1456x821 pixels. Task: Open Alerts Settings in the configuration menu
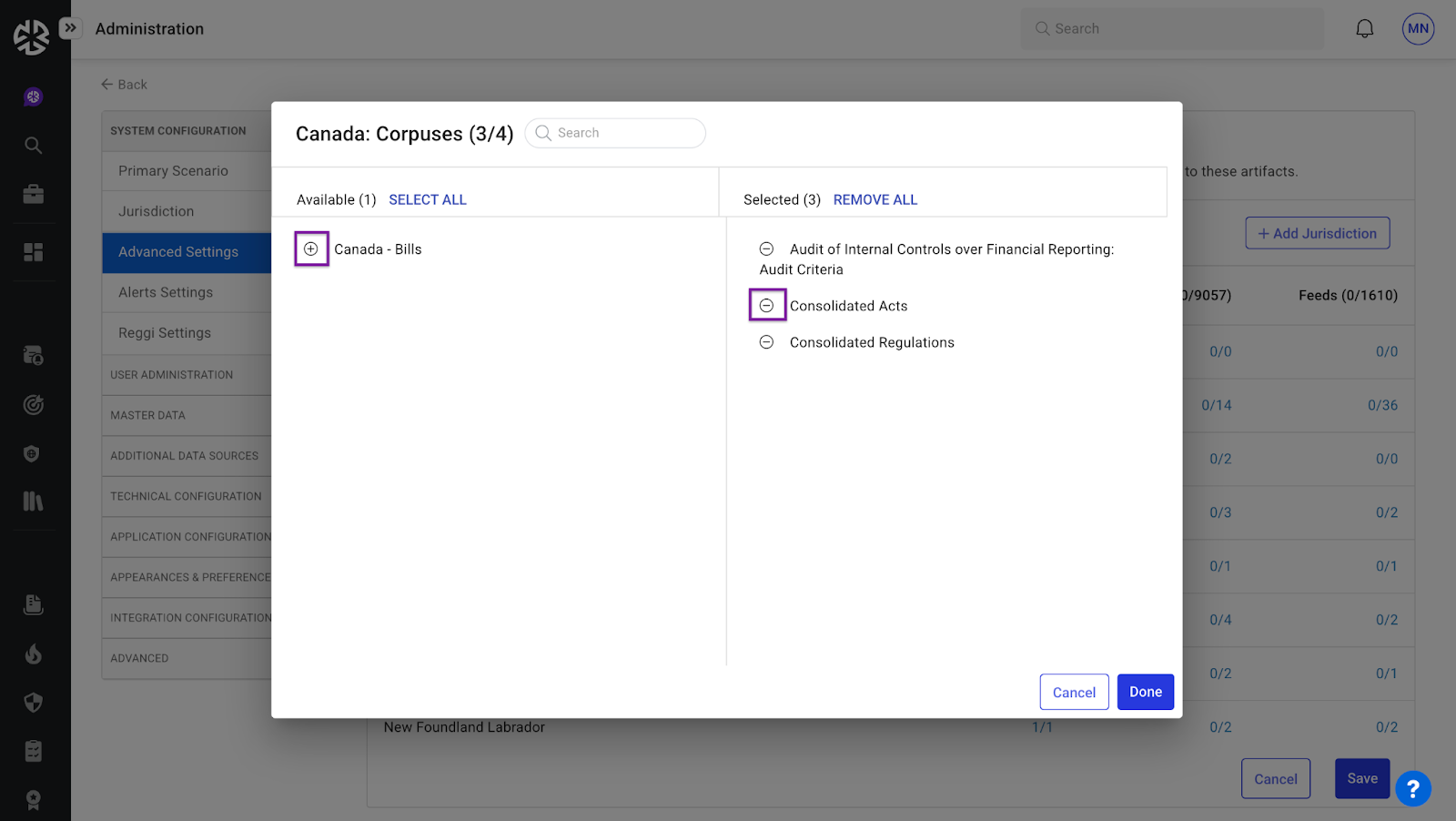pyautogui.click(x=166, y=292)
